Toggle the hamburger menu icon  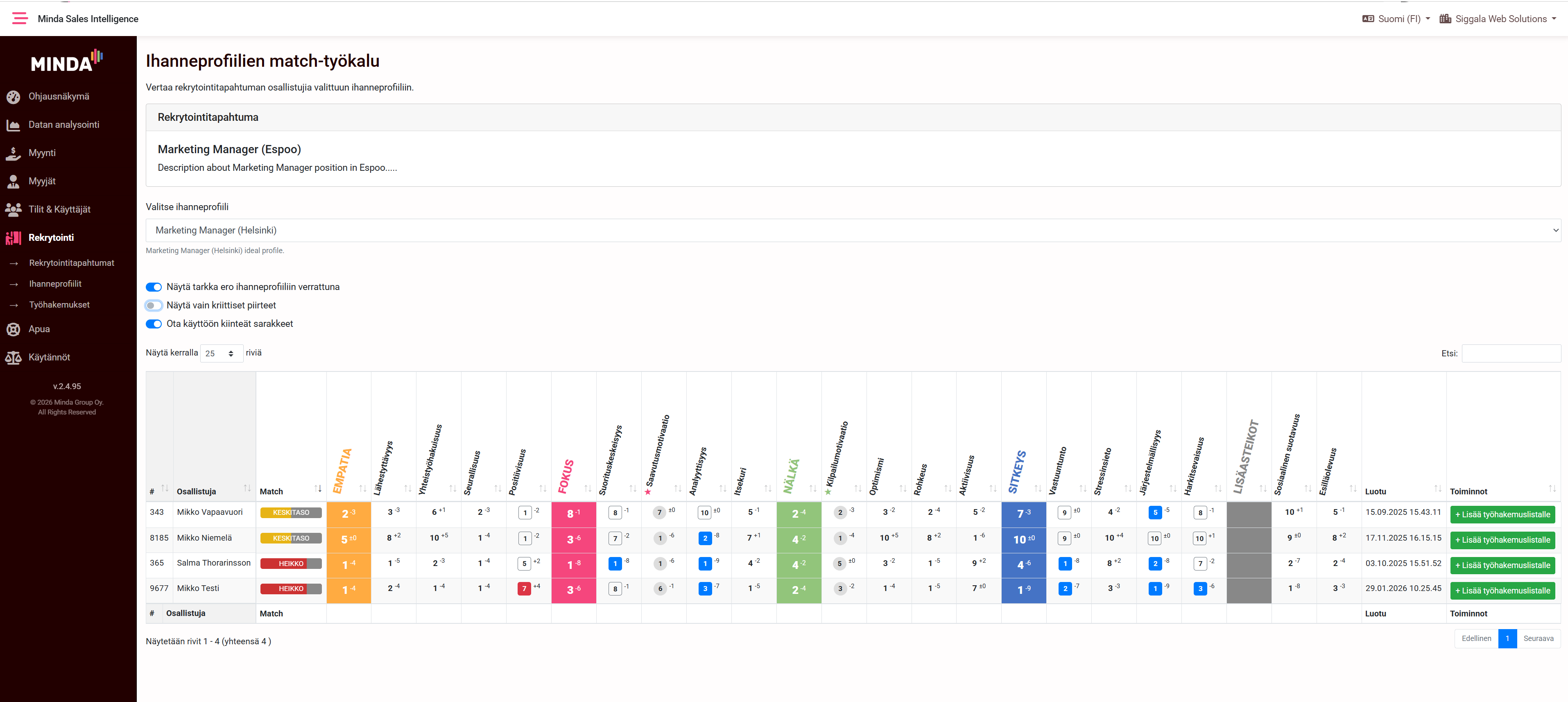[20, 18]
